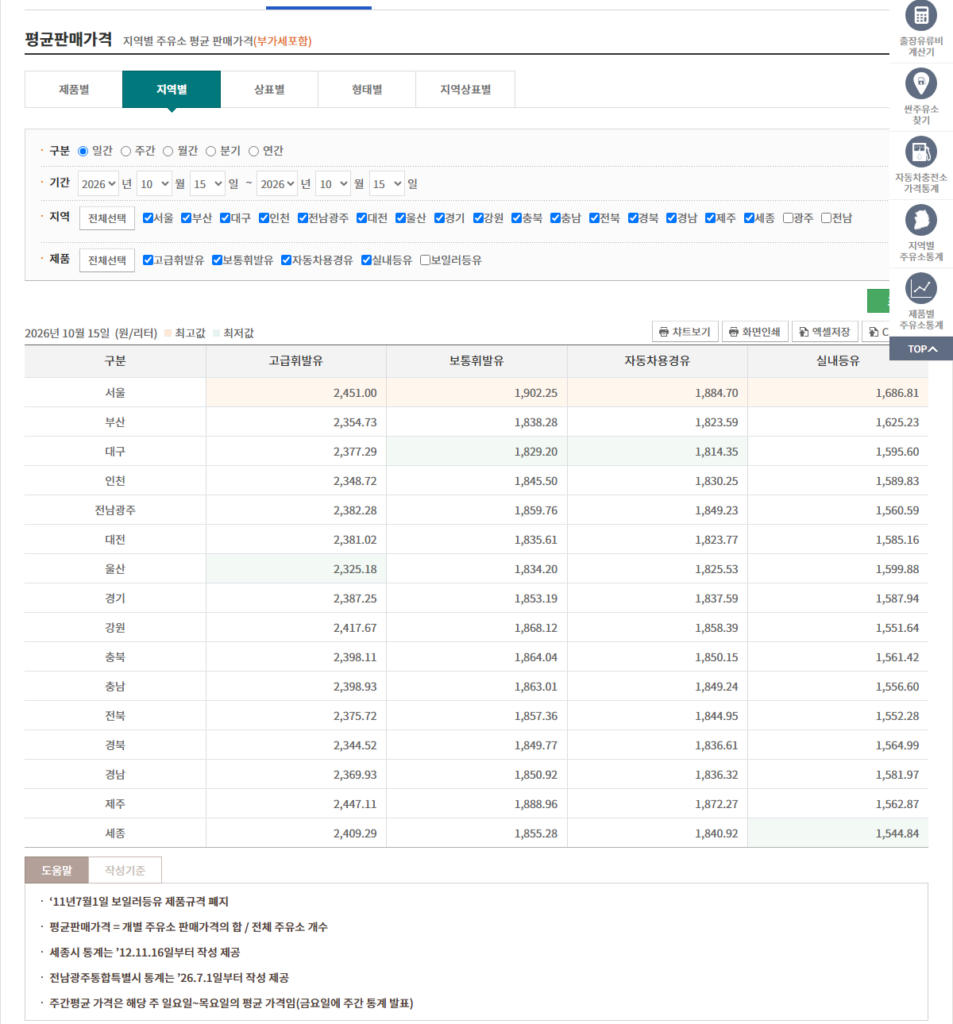Uncheck the 자동차용경유 product checkbox

[x=286, y=260]
